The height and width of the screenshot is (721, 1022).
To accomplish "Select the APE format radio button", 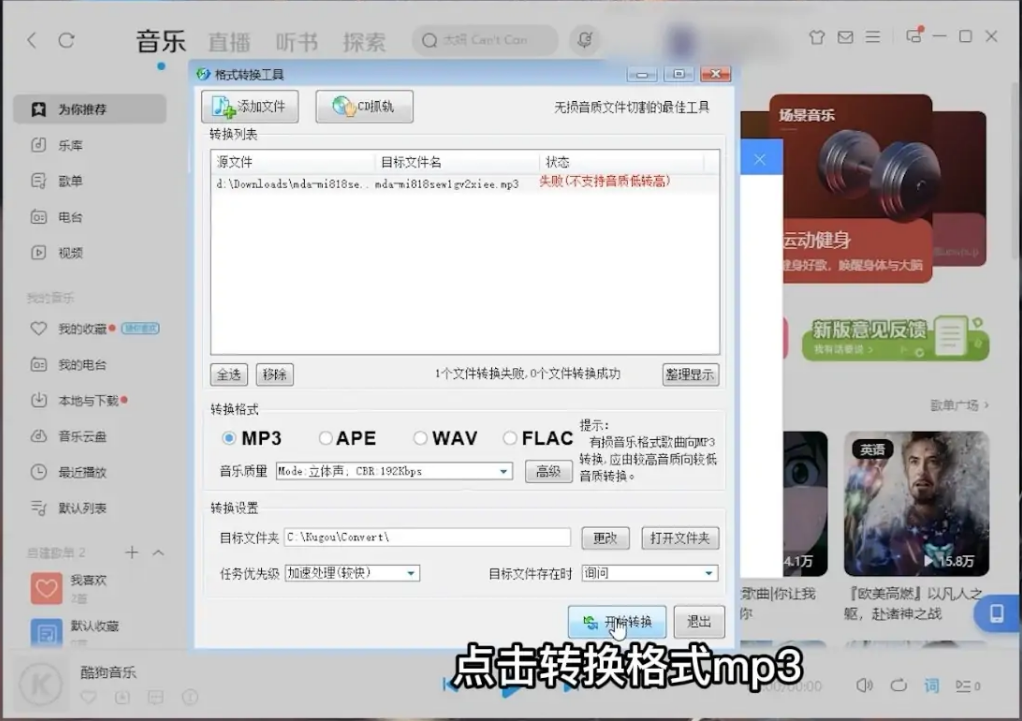I will [x=325, y=438].
